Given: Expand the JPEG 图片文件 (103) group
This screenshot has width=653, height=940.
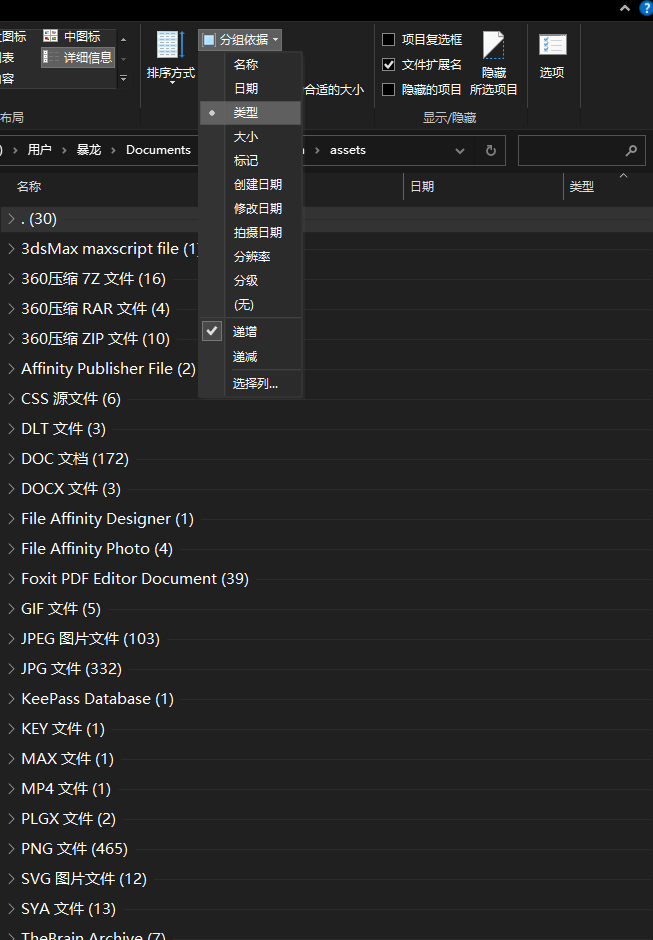Looking at the screenshot, I should 11,638.
